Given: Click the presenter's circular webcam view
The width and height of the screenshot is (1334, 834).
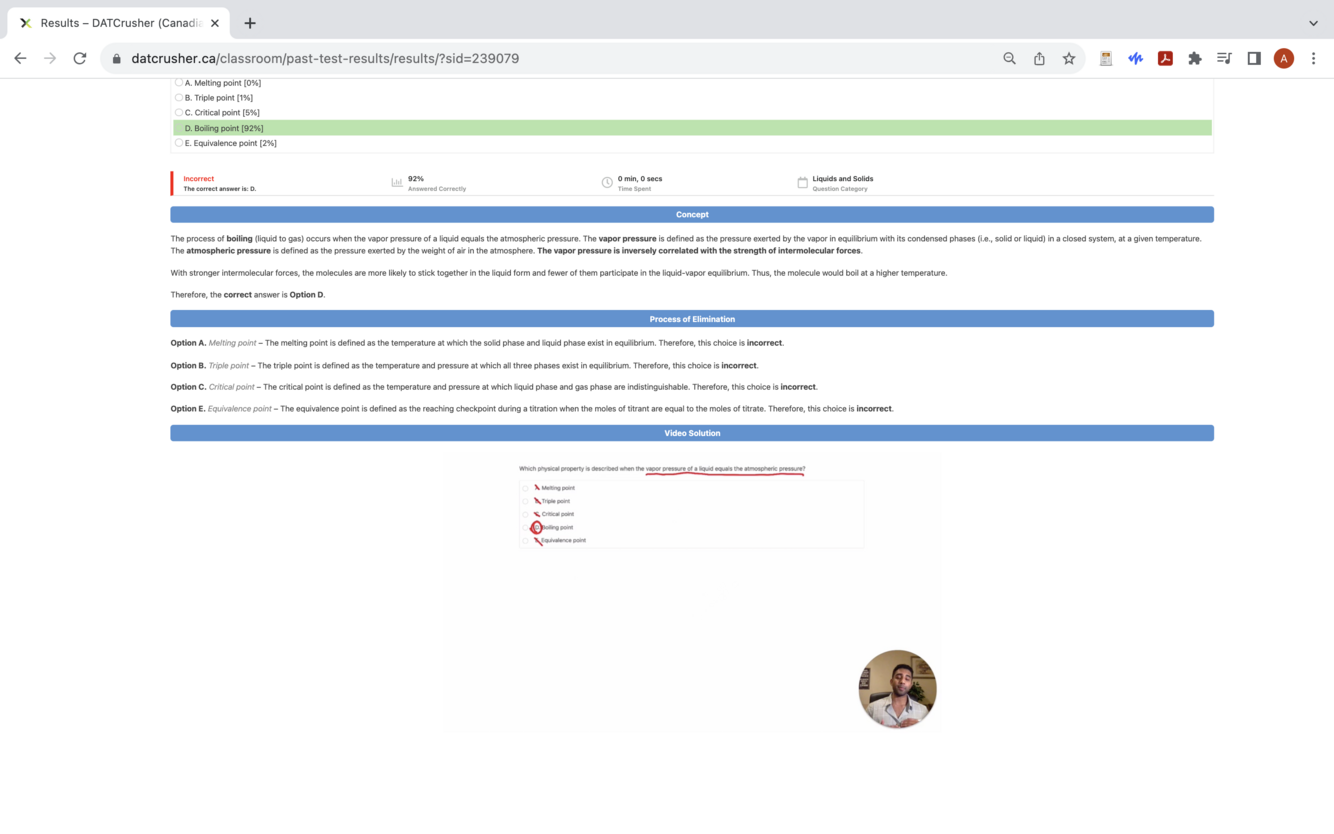Looking at the screenshot, I should tap(897, 689).
